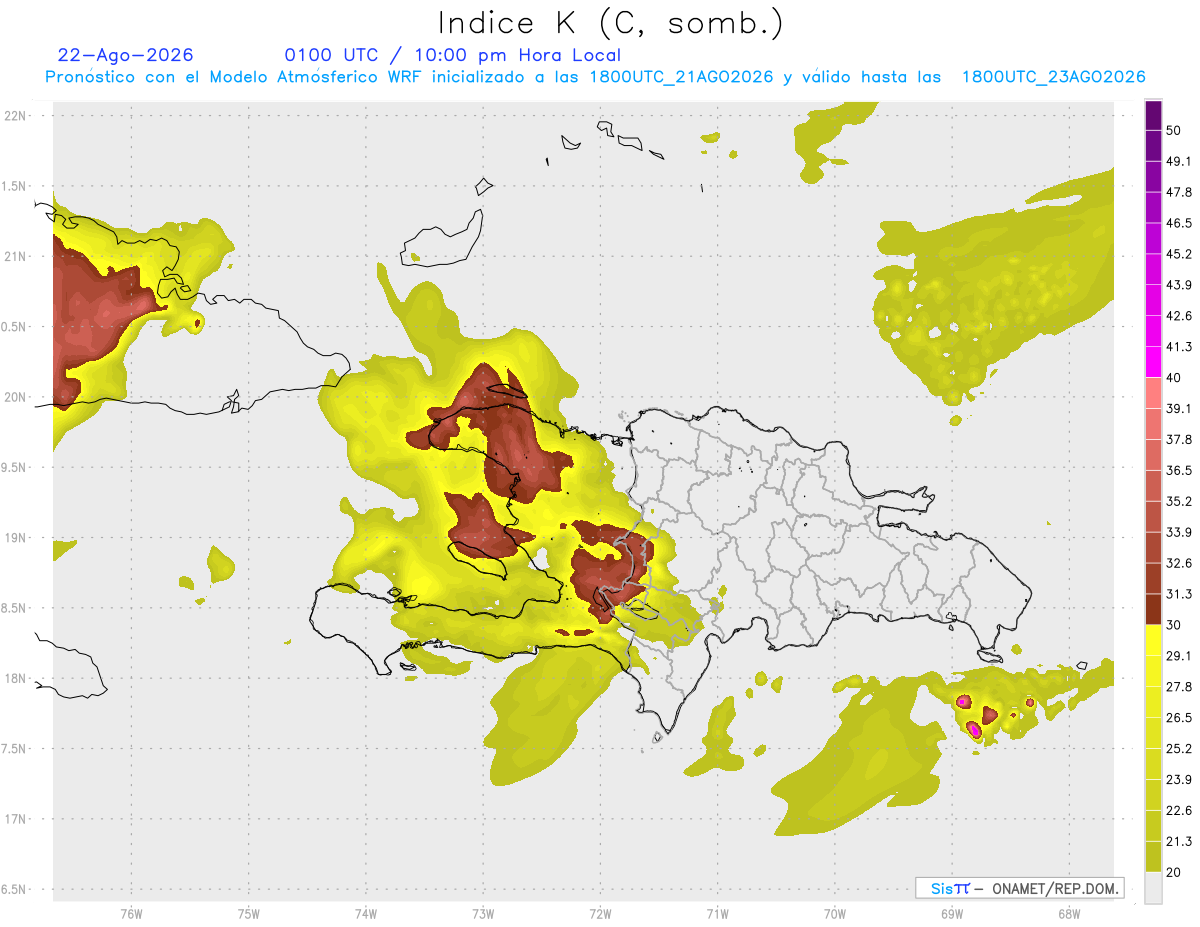1200x927 pixels.
Task: Click the 76W longitude axis label
Action: [x=131, y=914]
